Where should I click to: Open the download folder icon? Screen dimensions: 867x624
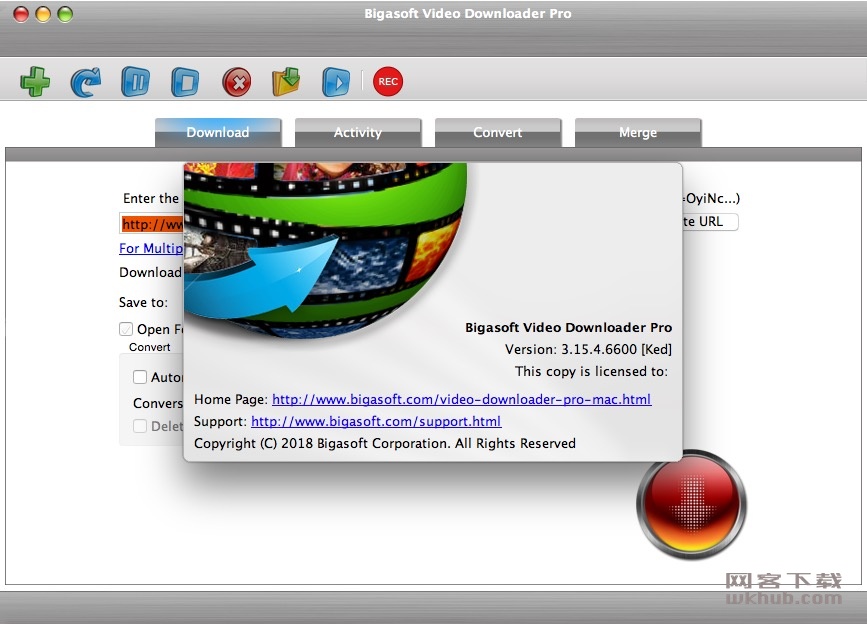pos(286,82)
